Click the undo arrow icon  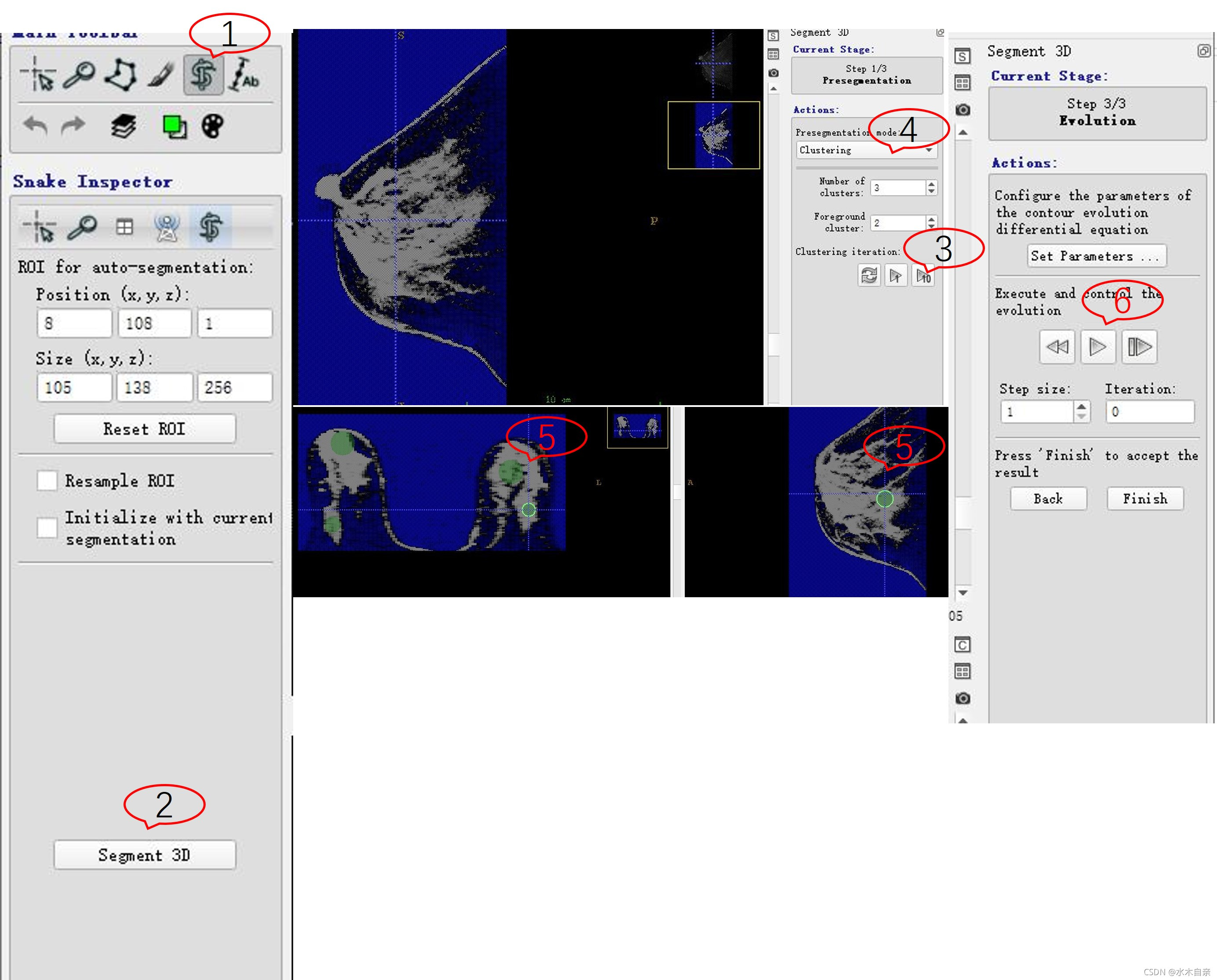coord(36,125)
